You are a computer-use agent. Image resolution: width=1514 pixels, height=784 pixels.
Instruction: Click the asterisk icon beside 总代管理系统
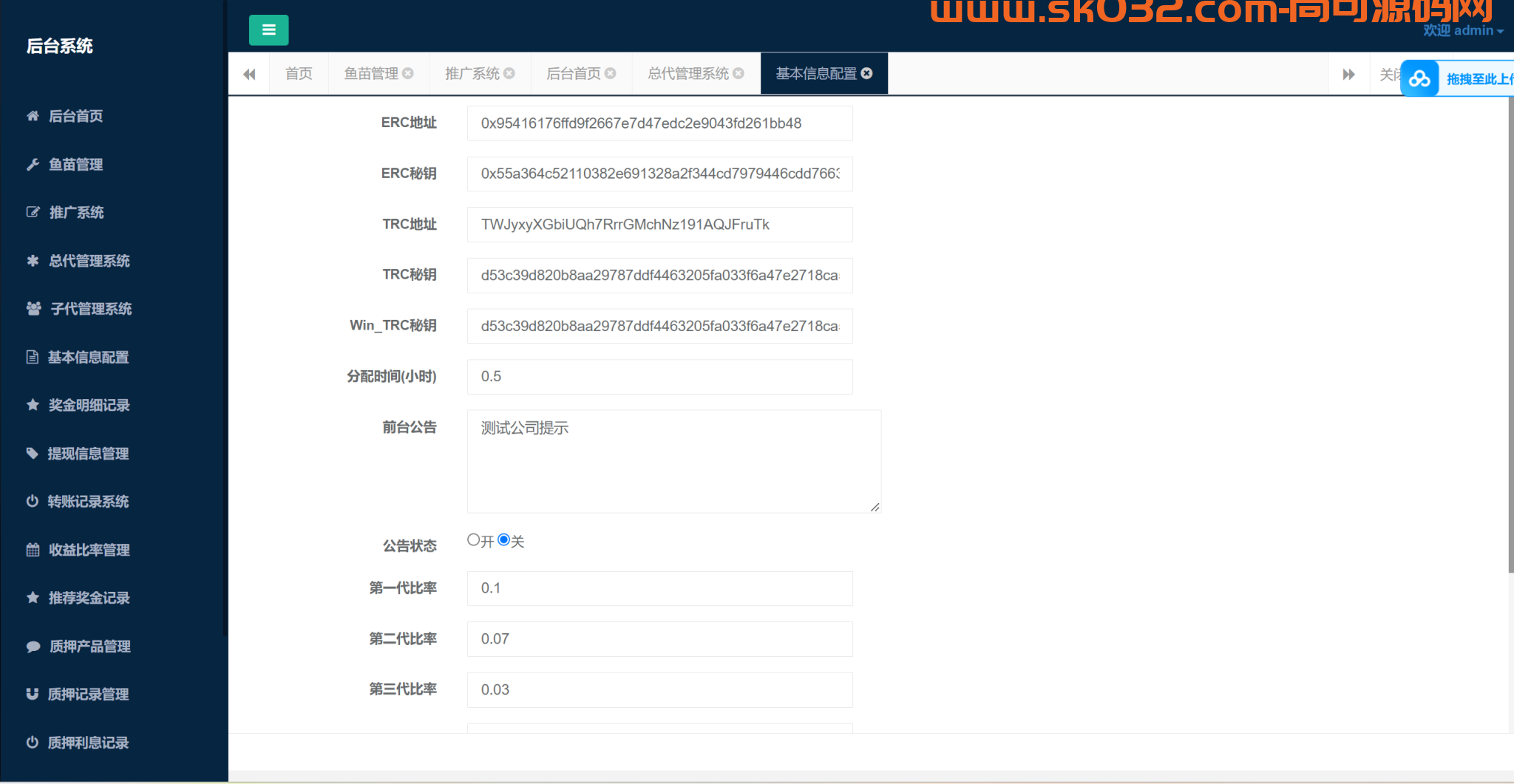(x=33, y=261)
